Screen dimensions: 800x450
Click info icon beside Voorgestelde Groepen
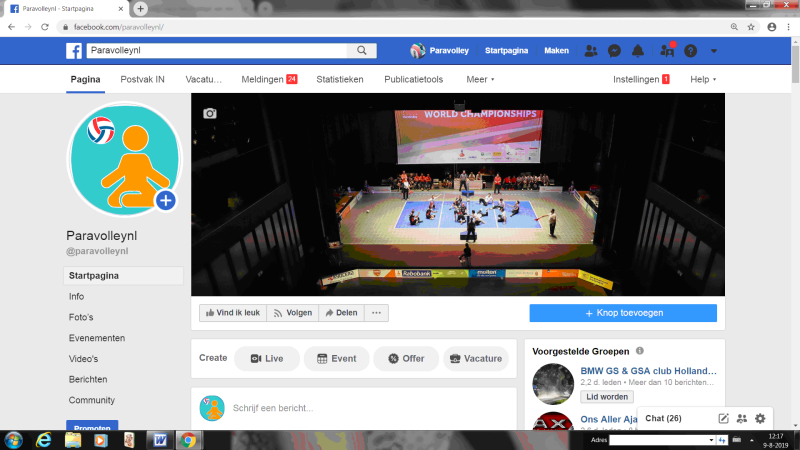pos(640,351)
